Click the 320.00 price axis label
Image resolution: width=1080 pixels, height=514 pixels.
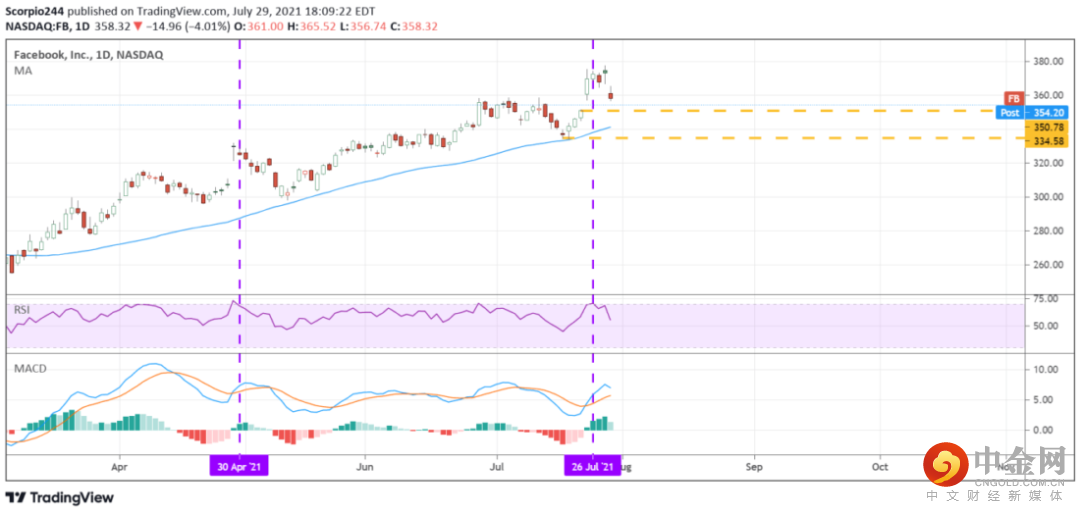[1046, 163]
